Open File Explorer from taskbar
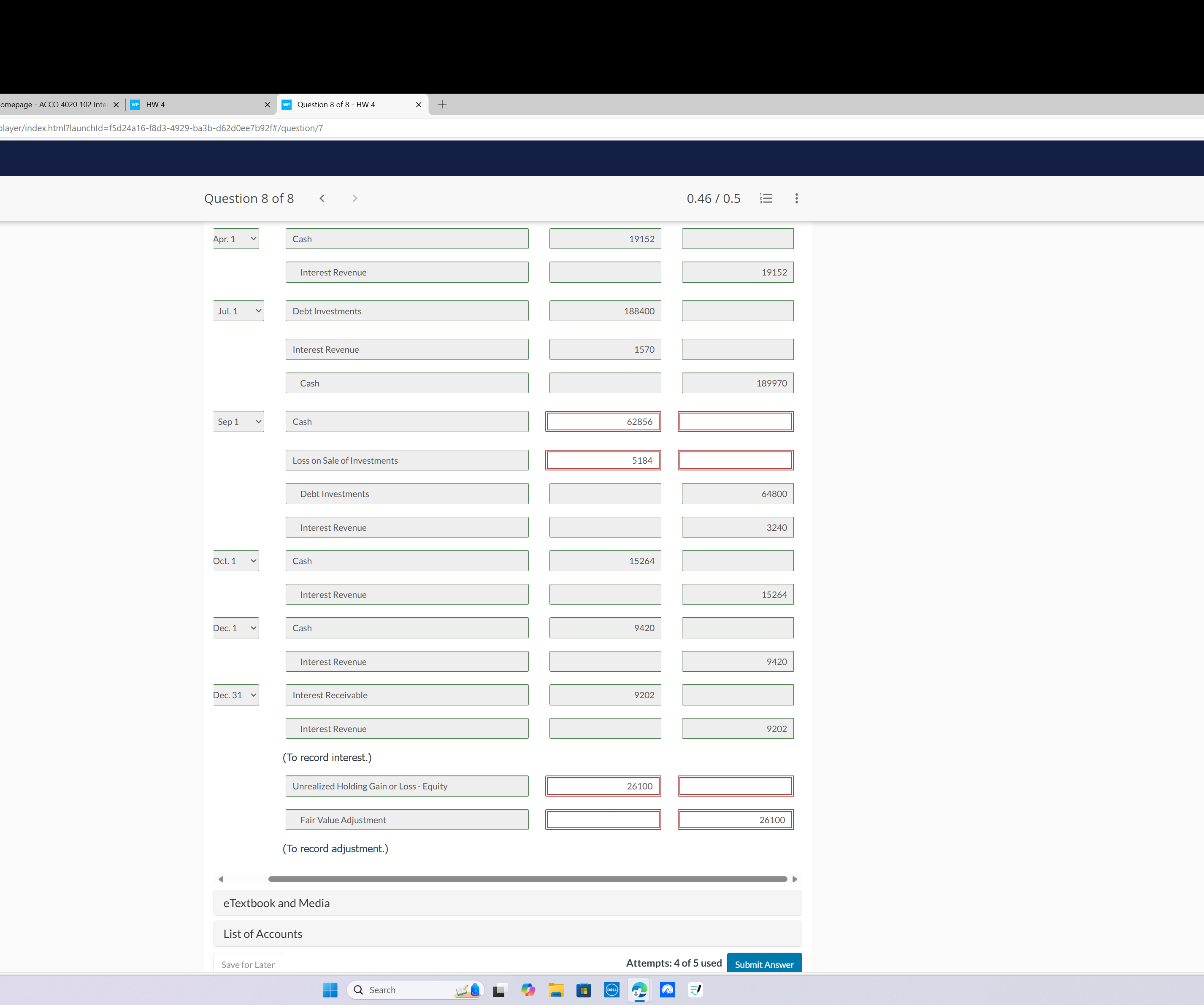1204x1005 pixels. (555, 989)
